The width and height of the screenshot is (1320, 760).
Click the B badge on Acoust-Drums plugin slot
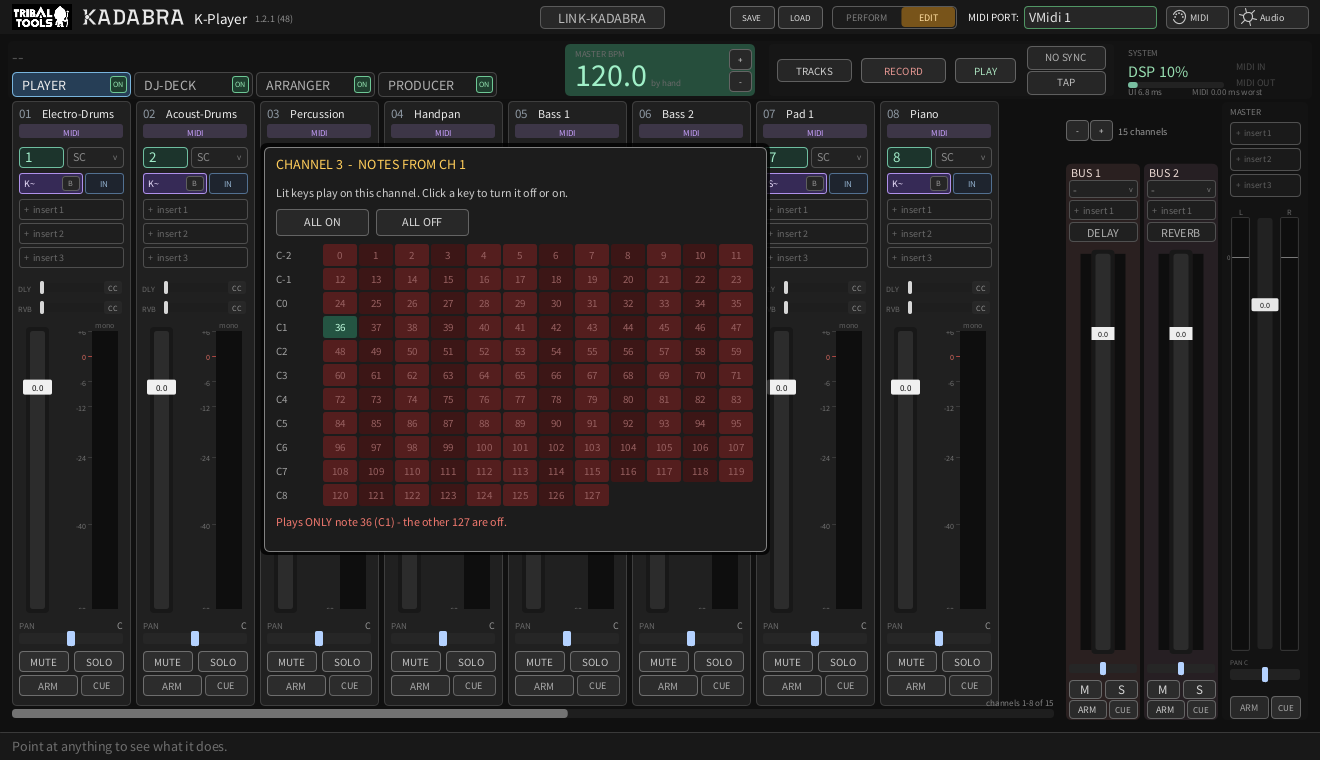pos(194,183)
